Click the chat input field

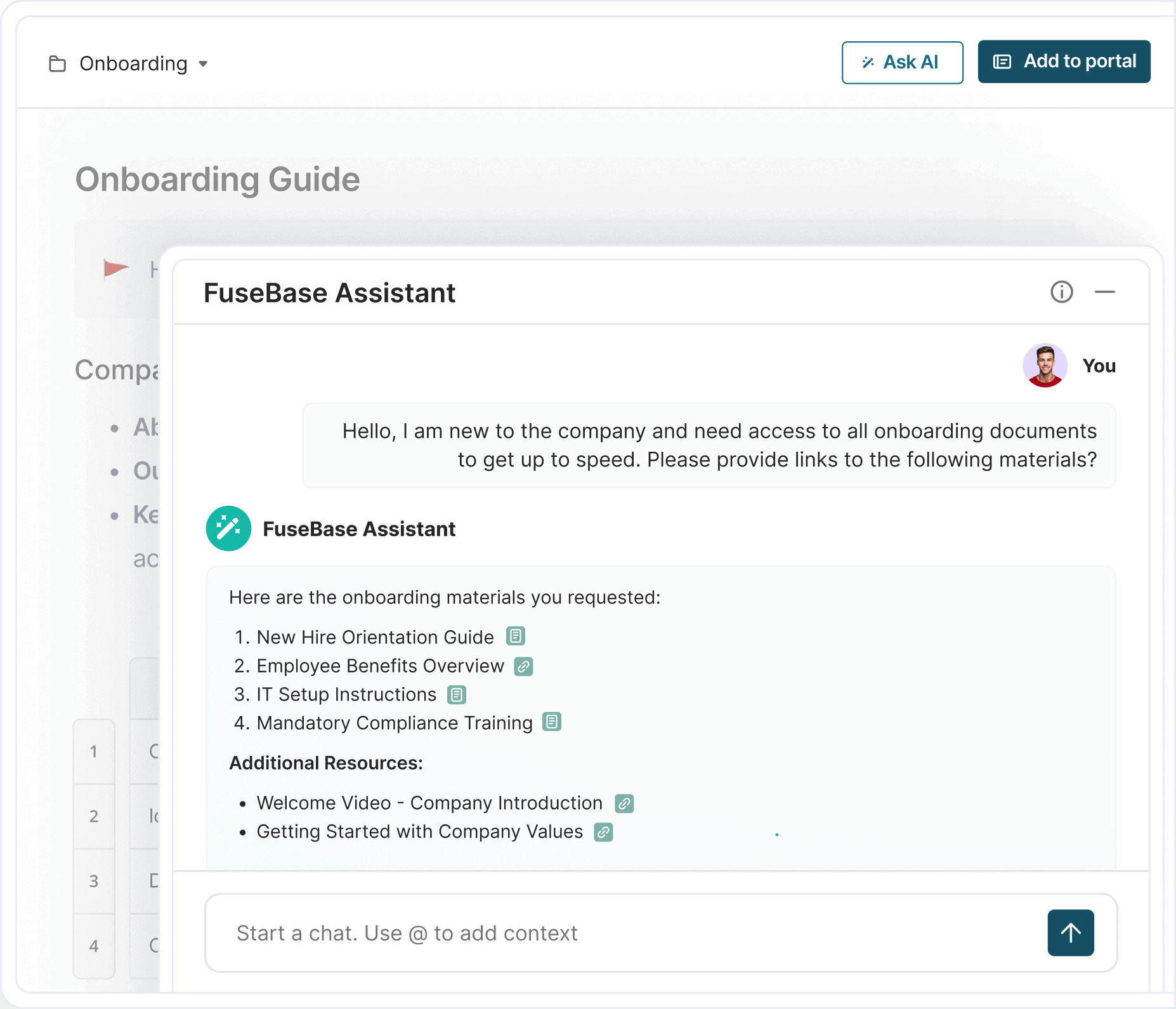(661, 933)
